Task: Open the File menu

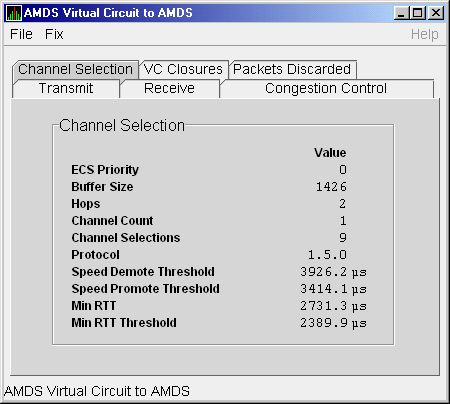Action: click(21, 34)
